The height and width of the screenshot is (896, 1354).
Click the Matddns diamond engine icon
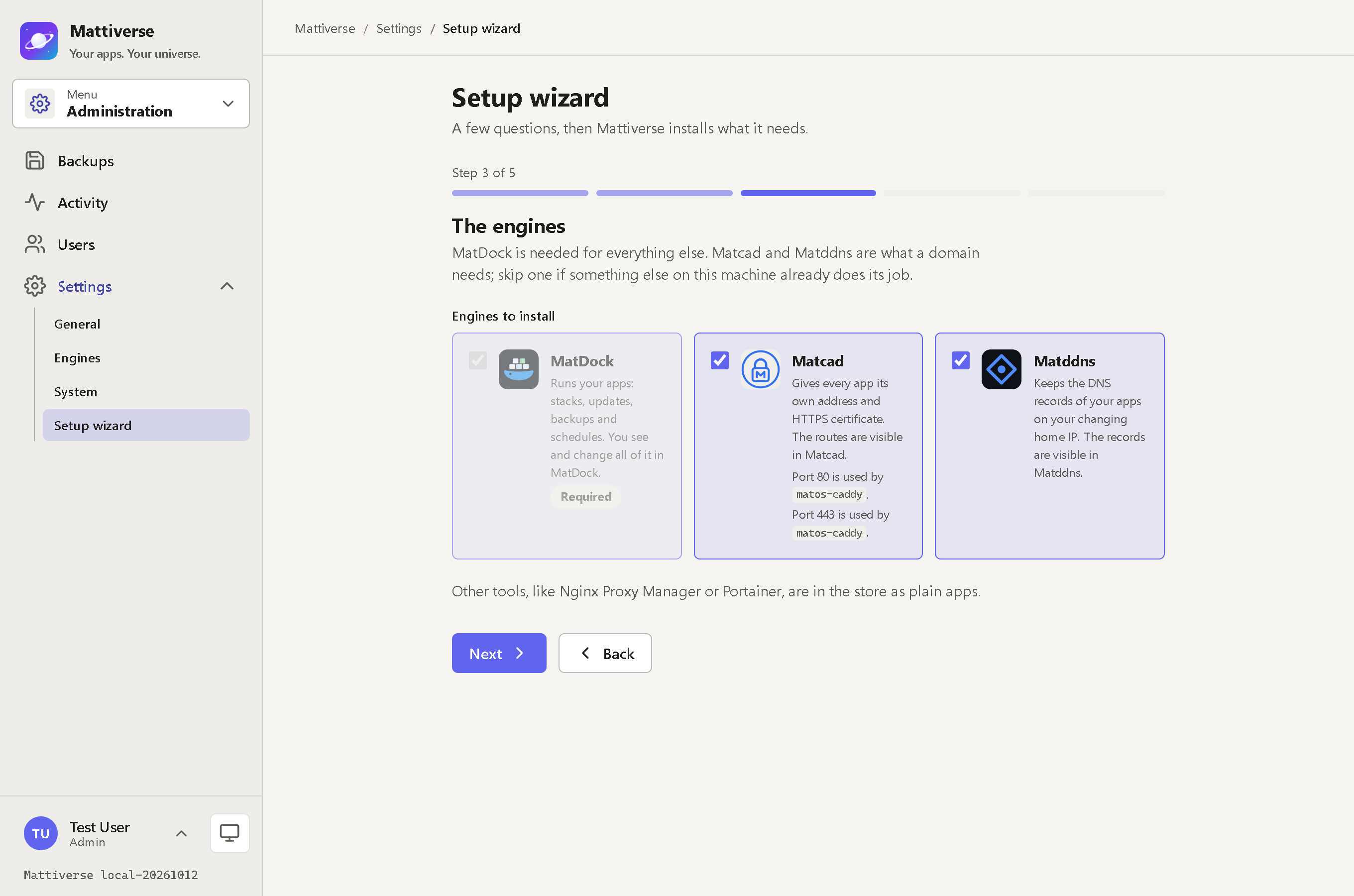1001,369
